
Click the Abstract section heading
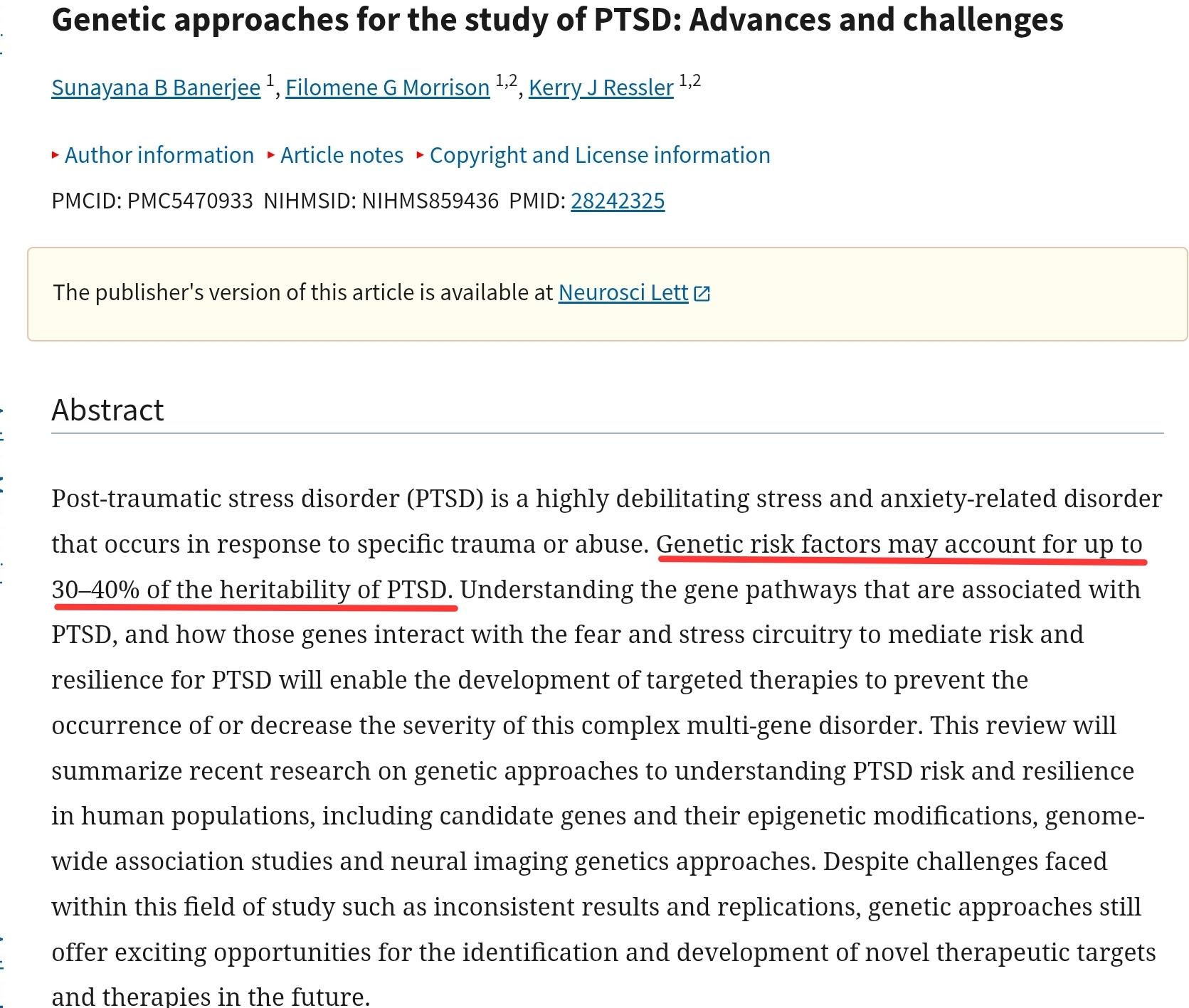pyautogui.click(x=107, y=410)
